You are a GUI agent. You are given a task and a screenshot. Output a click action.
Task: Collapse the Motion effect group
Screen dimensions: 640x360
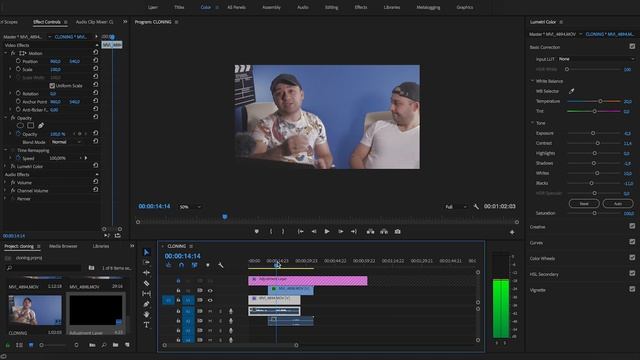[x=6, y=53]
